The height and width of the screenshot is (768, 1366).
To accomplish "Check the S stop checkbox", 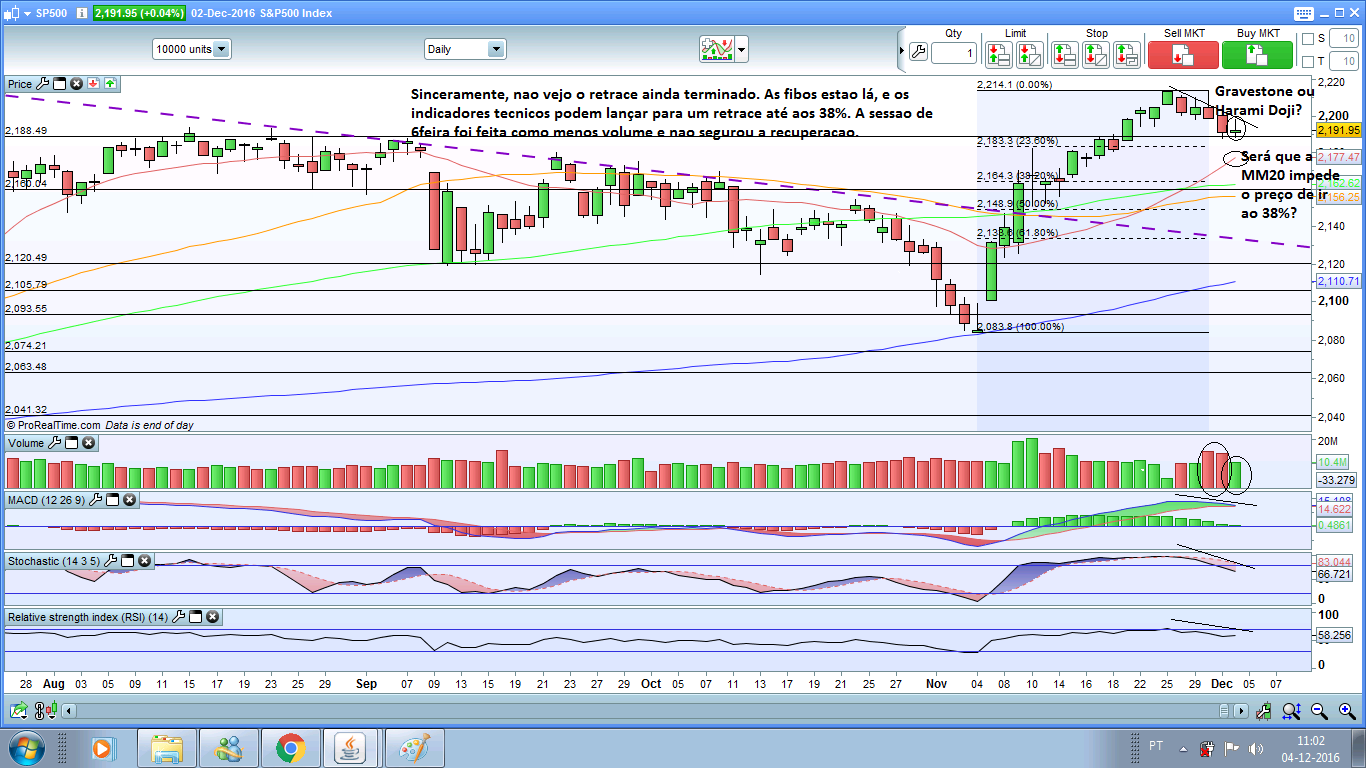I will [x=1308, y=38].
